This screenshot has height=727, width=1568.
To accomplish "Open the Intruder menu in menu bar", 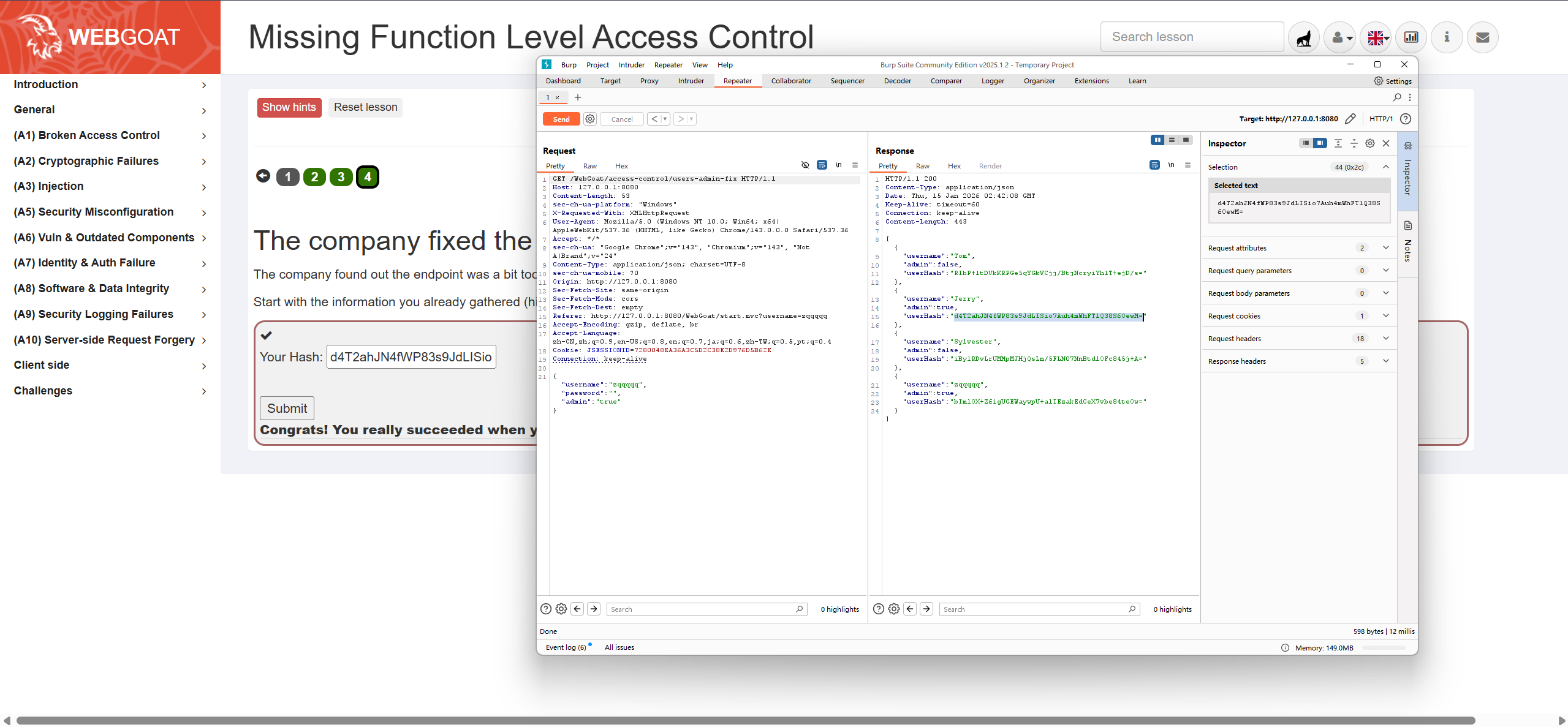I will (631, 65).
